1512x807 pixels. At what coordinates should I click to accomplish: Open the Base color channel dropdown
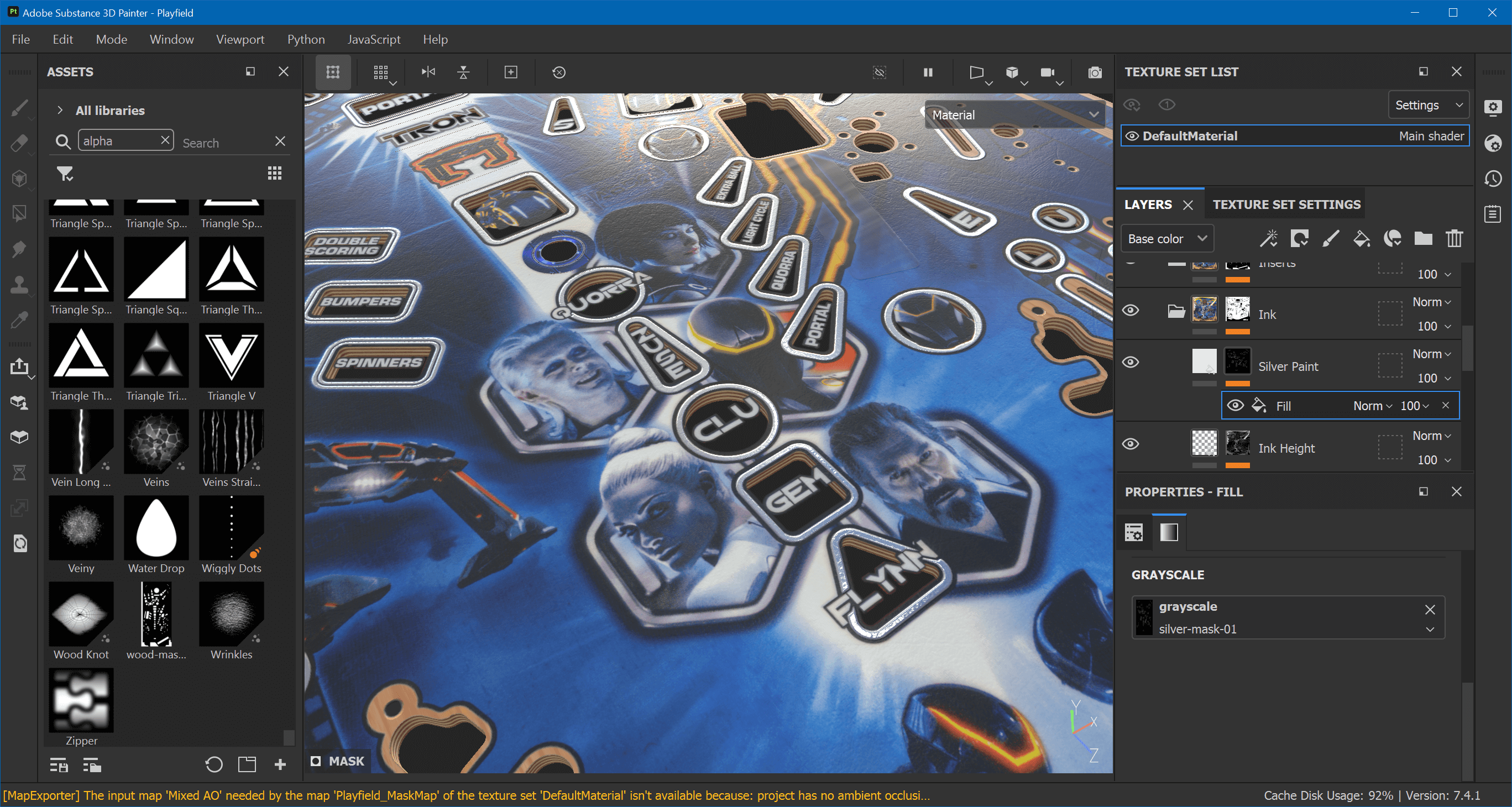click(1167, 239)
